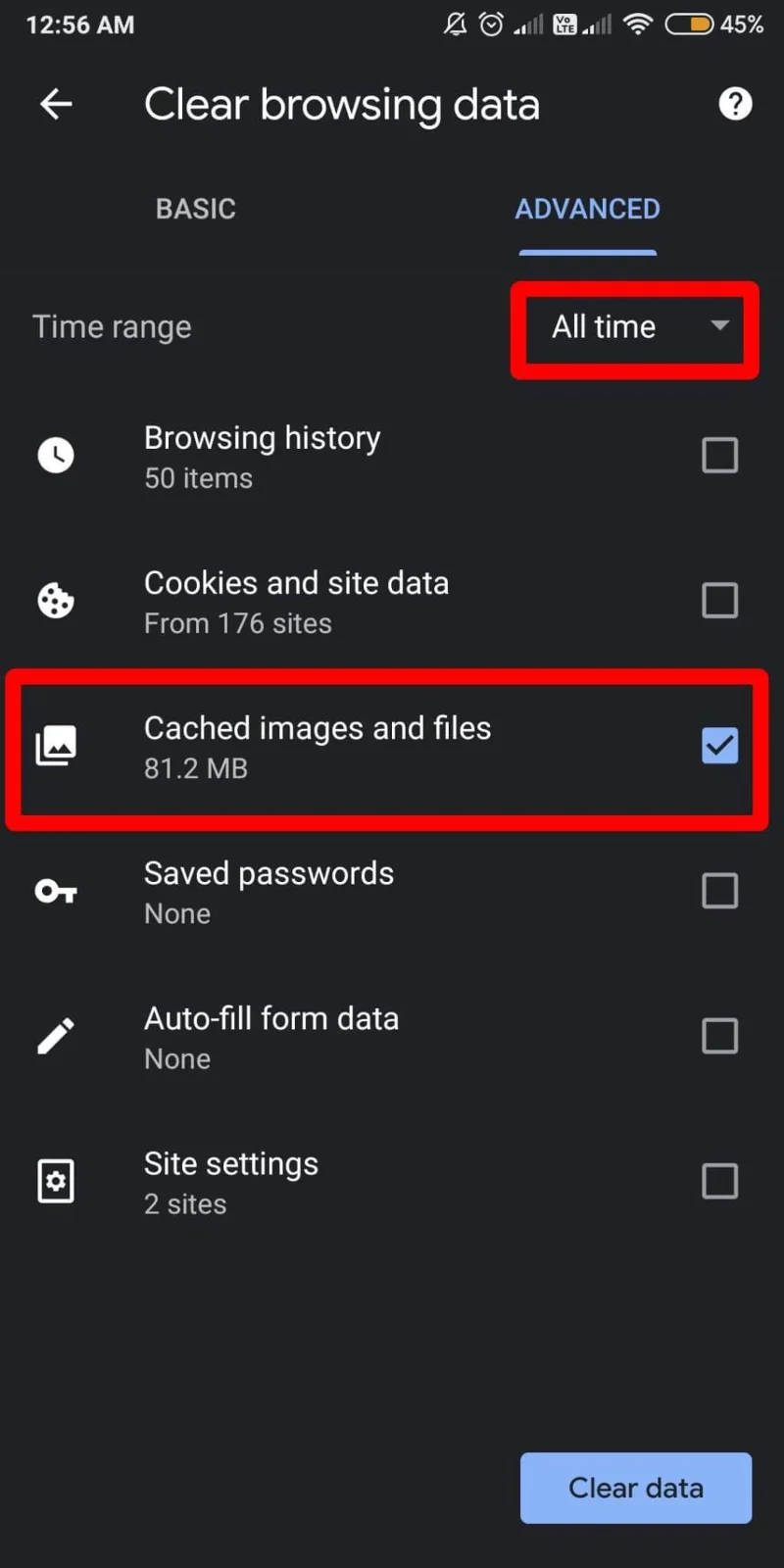
Task: Click the cookie icon next to Cookies and site data
Action: 56,600
